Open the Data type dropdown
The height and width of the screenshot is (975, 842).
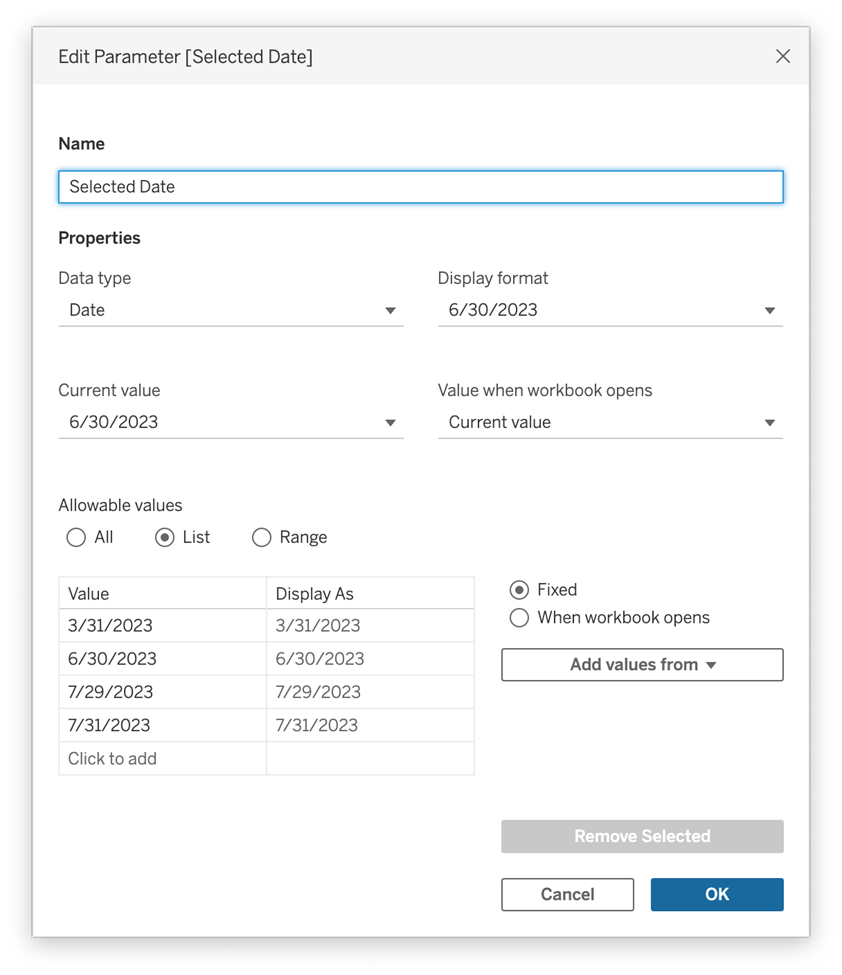pos(231,310)
